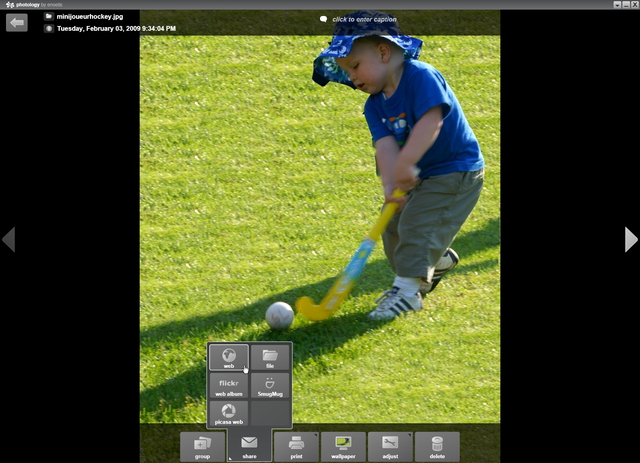Upload to Flickr web album
This screenshot has width=640, height=463.
pos(229,386)
